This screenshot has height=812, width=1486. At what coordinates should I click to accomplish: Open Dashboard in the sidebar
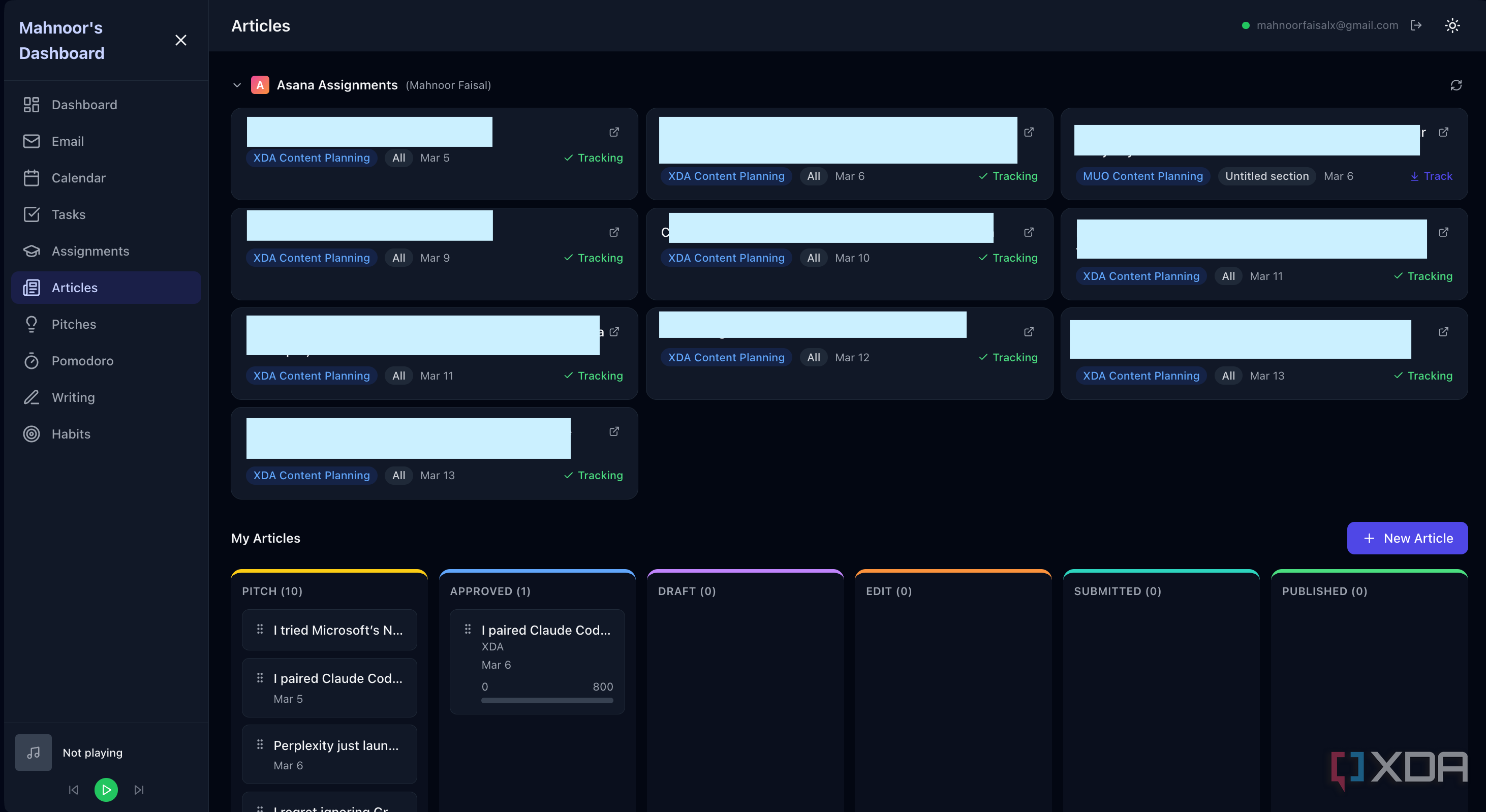tap(106, 104)
